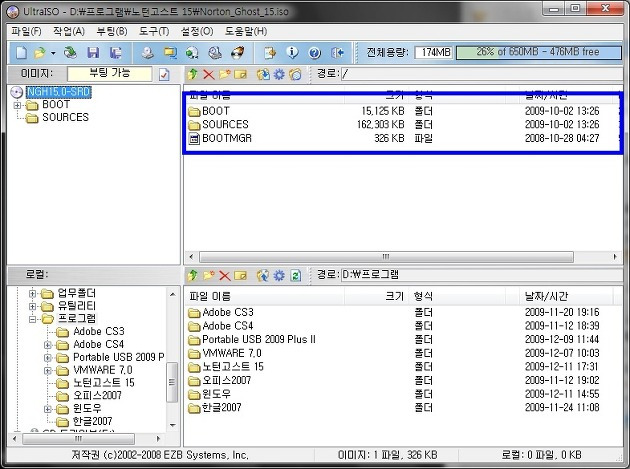This screenshot has height=469, width=630.
Task: Sort local list by 크기 column header
Action: coord(376,297)
